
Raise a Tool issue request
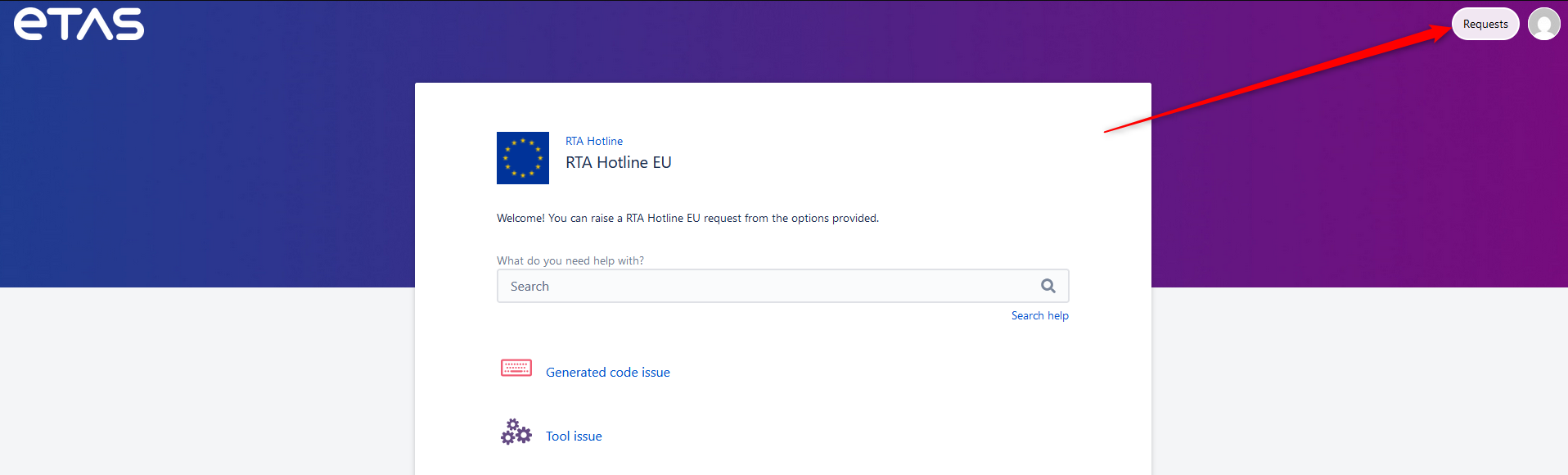(574, 436)
